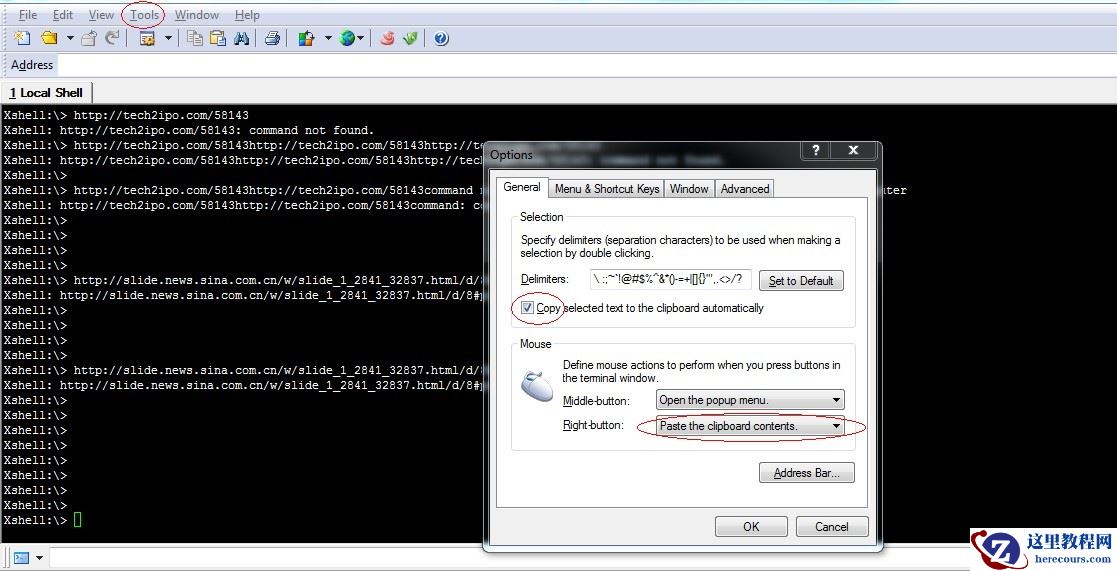The height and width of the screenshot is (571, 1117).
Task: Click terminal line 'Xshell:\> http://tech2ipo.com/58143'
Action: point(126,115)
